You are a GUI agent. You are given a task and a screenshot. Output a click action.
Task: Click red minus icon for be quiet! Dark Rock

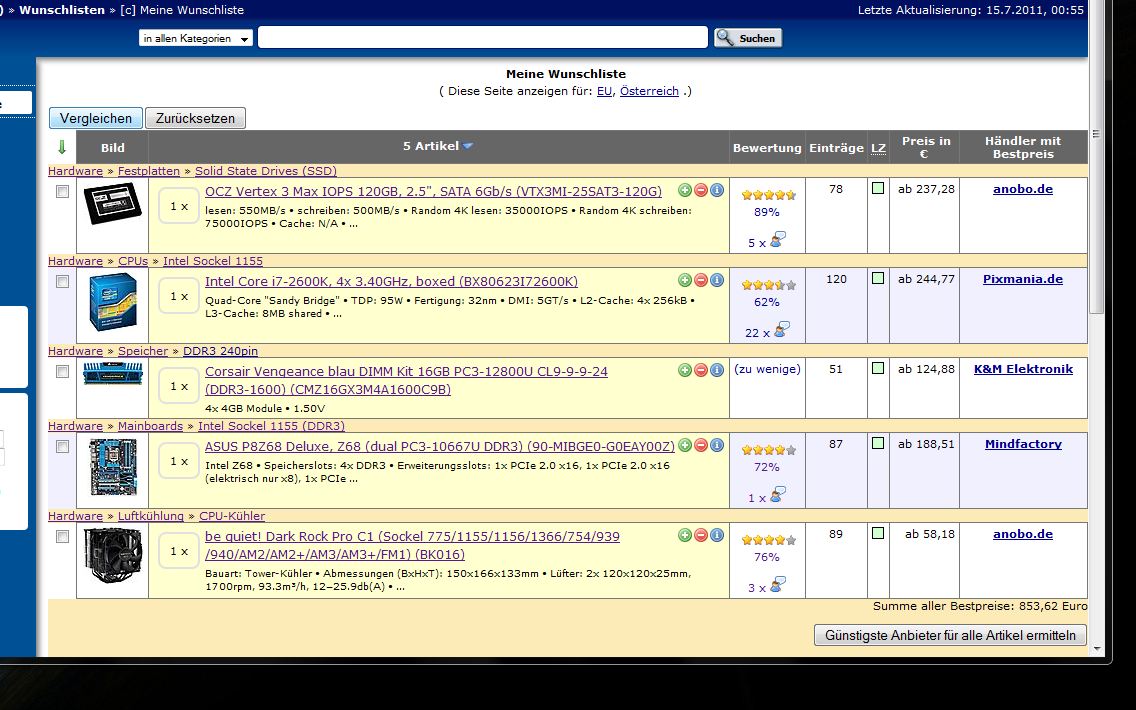pos(701,535)
